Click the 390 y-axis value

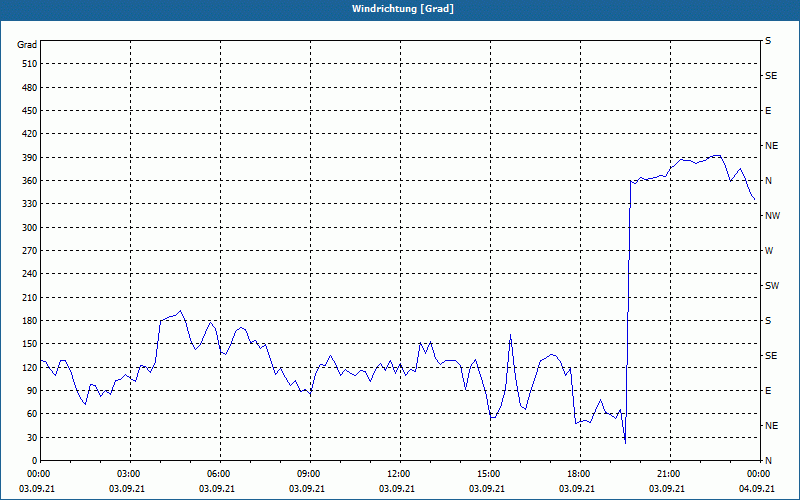(30, 158)
